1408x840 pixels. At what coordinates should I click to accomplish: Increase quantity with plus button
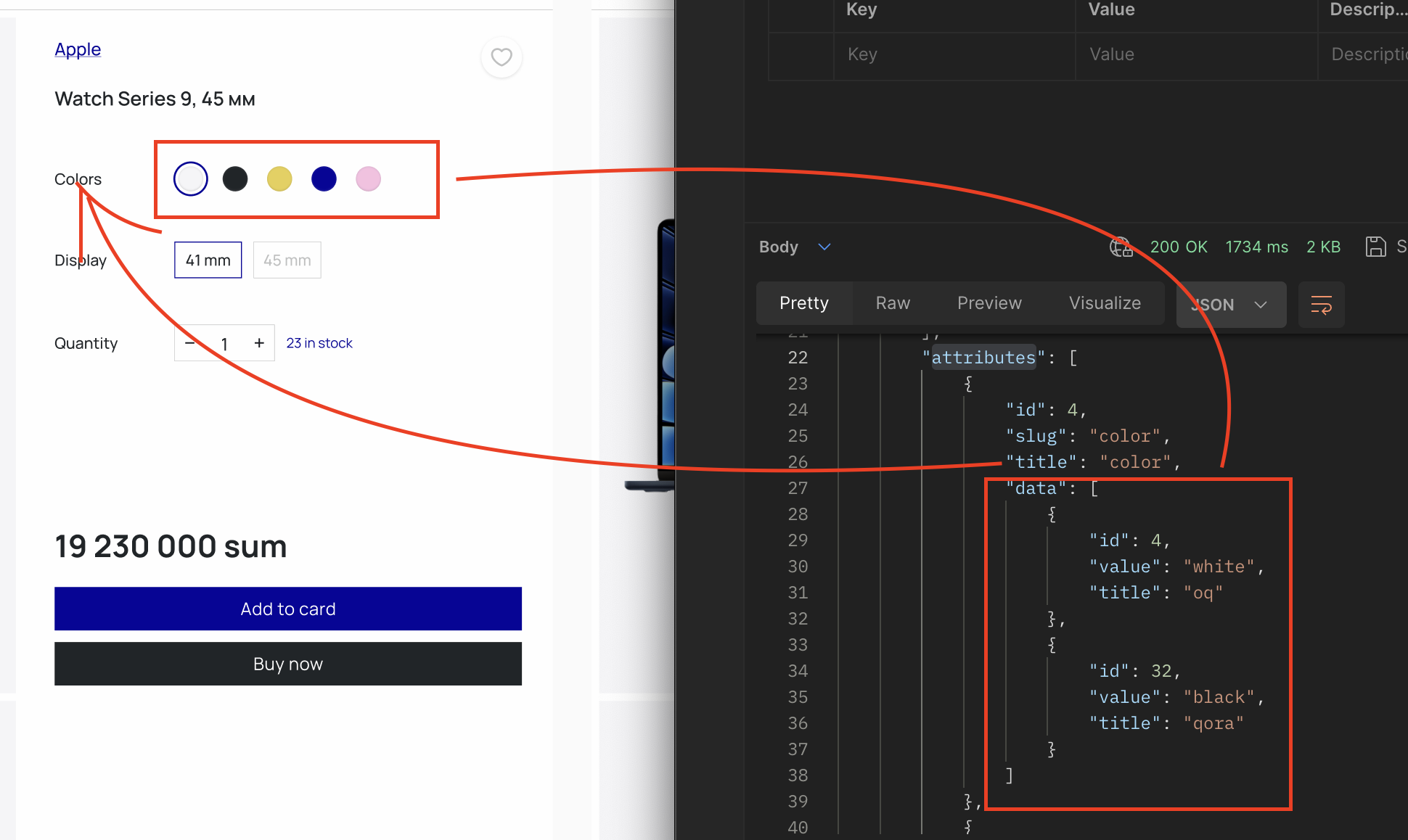pos(259,342)
